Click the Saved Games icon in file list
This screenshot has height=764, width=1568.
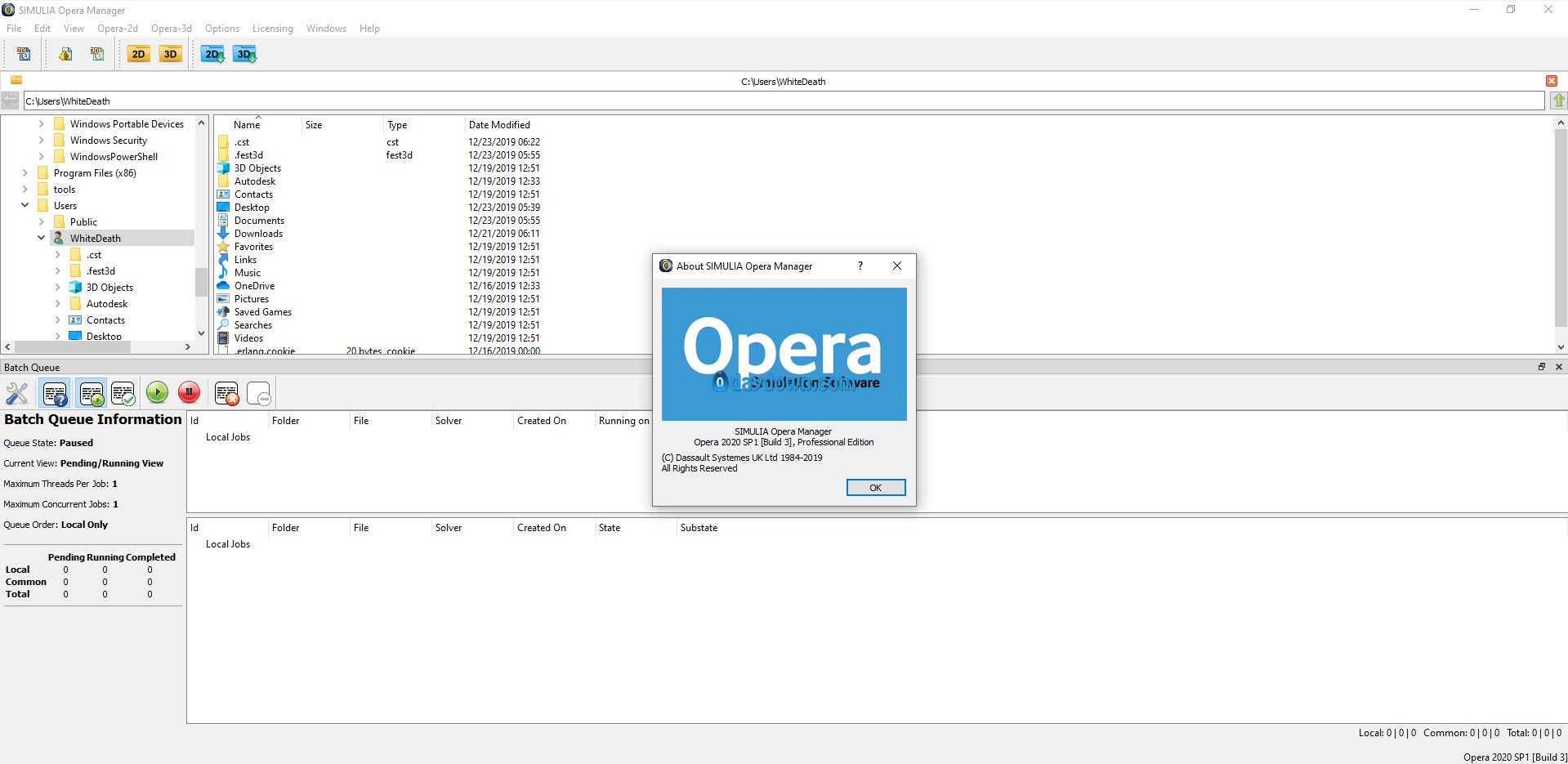point(223,312)
